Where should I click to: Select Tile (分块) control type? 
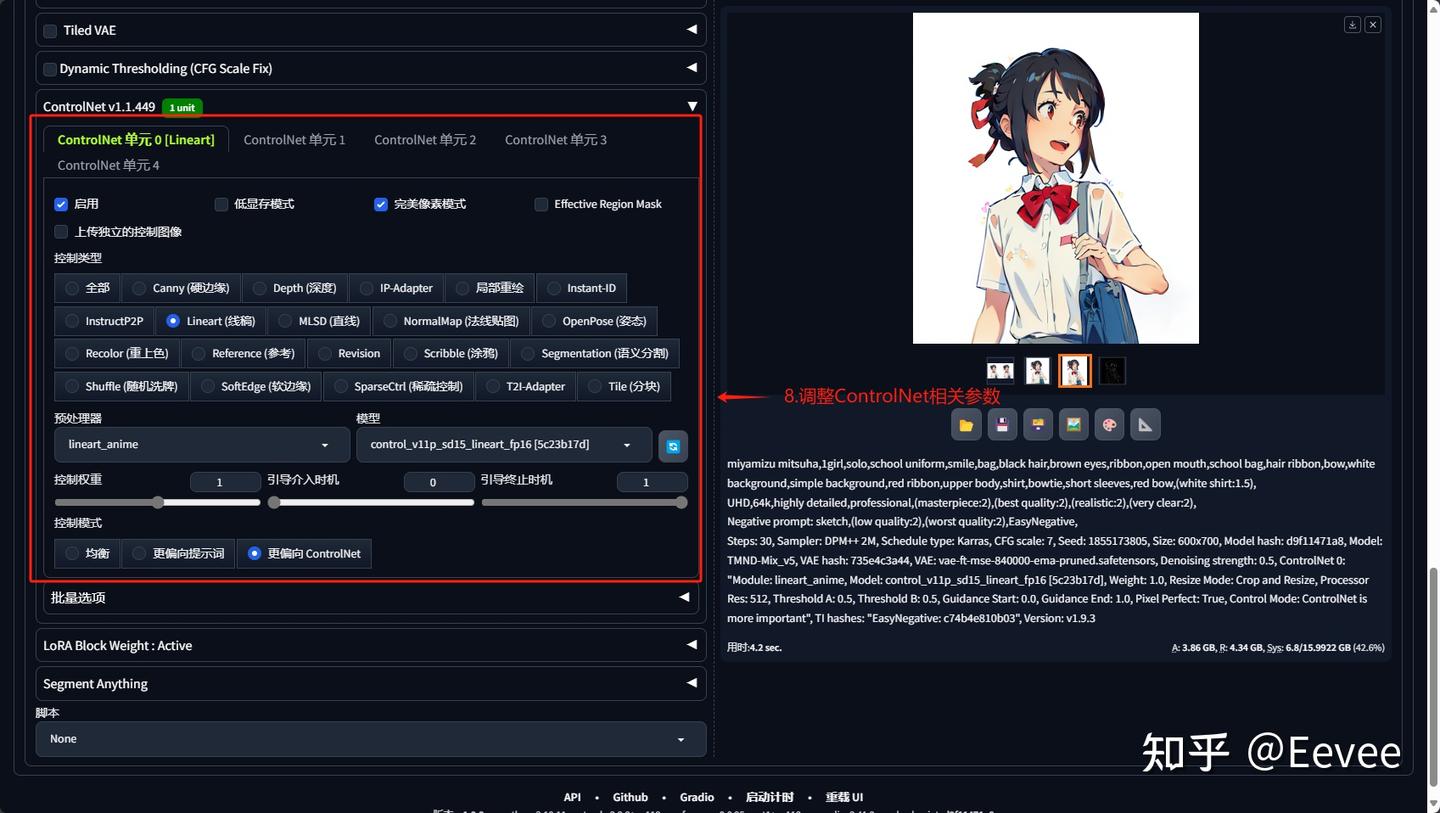(625, 387)
